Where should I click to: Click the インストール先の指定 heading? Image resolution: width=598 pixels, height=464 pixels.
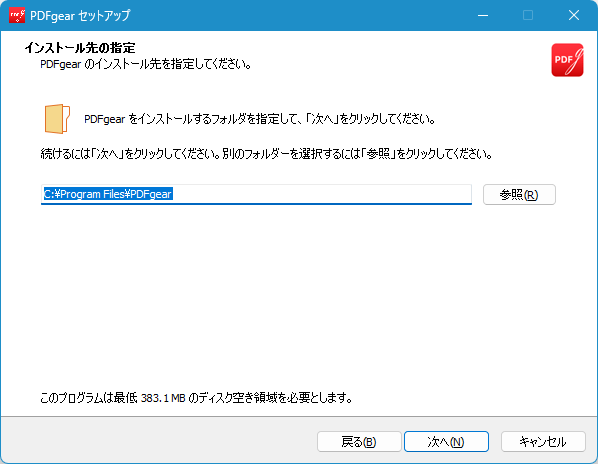click(x=80, y=48)
